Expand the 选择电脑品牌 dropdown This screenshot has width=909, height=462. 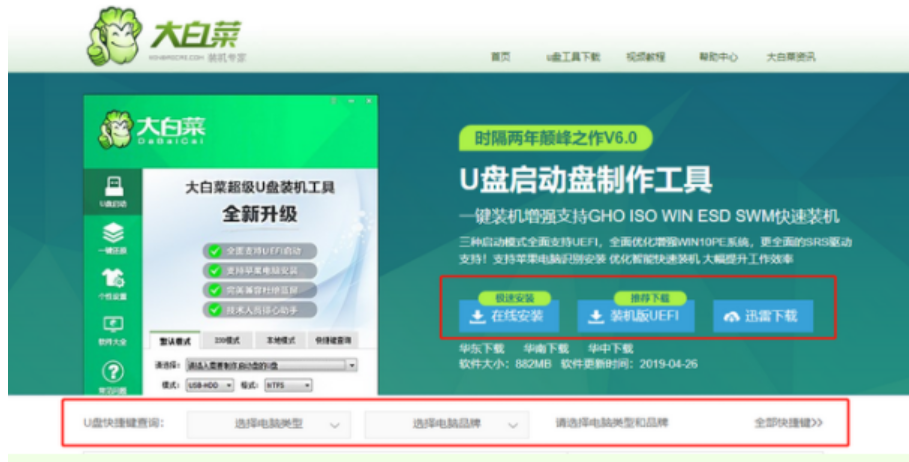tap(445, 424)
